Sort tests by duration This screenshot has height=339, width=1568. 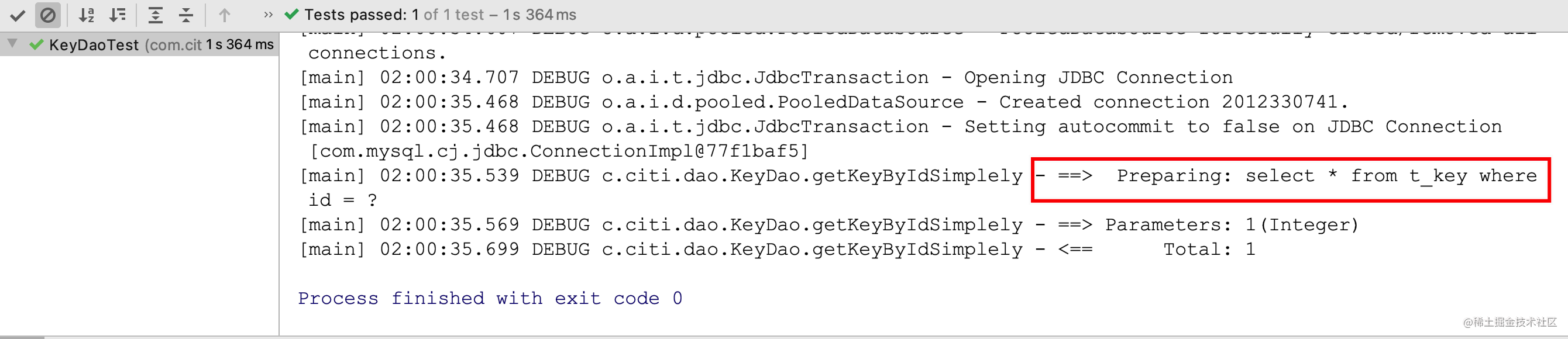(118, 15)
